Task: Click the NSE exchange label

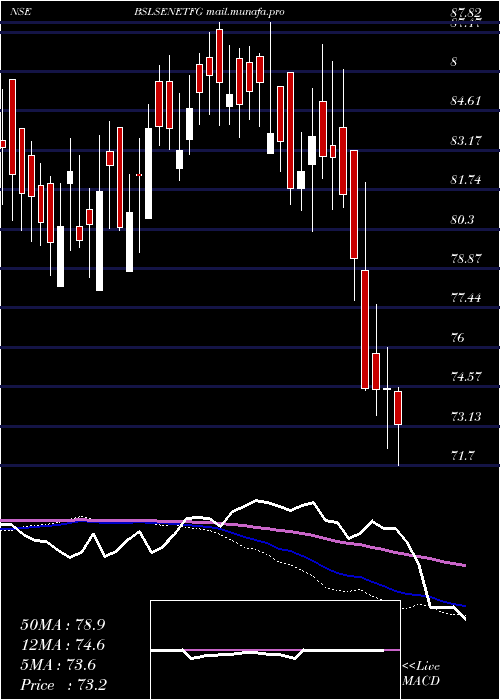Action: click(x=21, y=12)
